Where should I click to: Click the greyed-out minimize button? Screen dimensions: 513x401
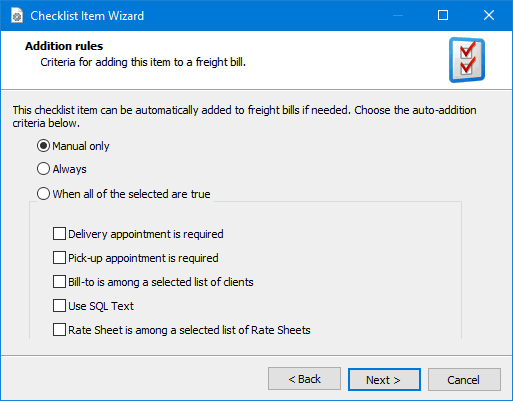point(398,15)
